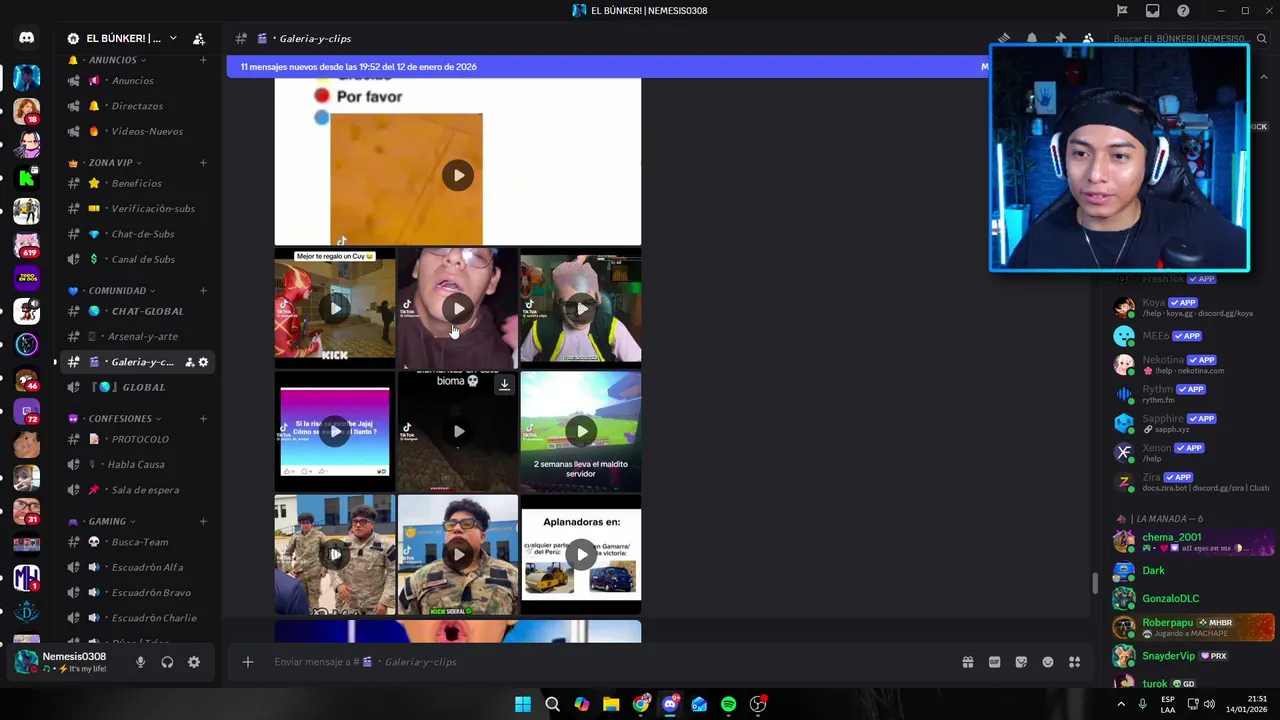Open taskbar search icon
This screenshot has width=1280, height=720.
click(x=552, y=704)
